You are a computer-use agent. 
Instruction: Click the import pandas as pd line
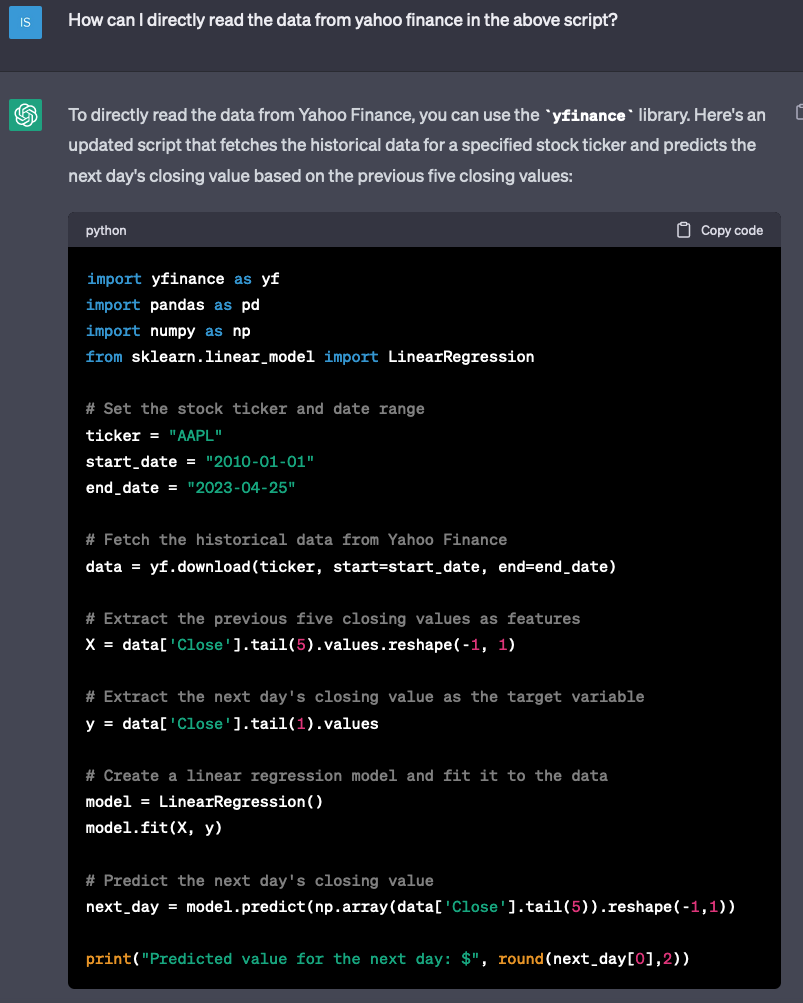[x=173, y=305]
